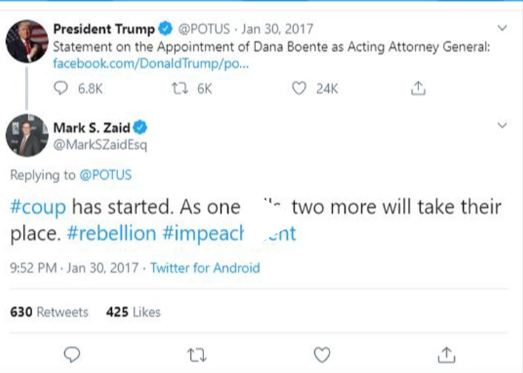Like Mark S. Zaid's tweet
Image resolution: width=523 pixels, height=373 pixels.
pos(322,355)
